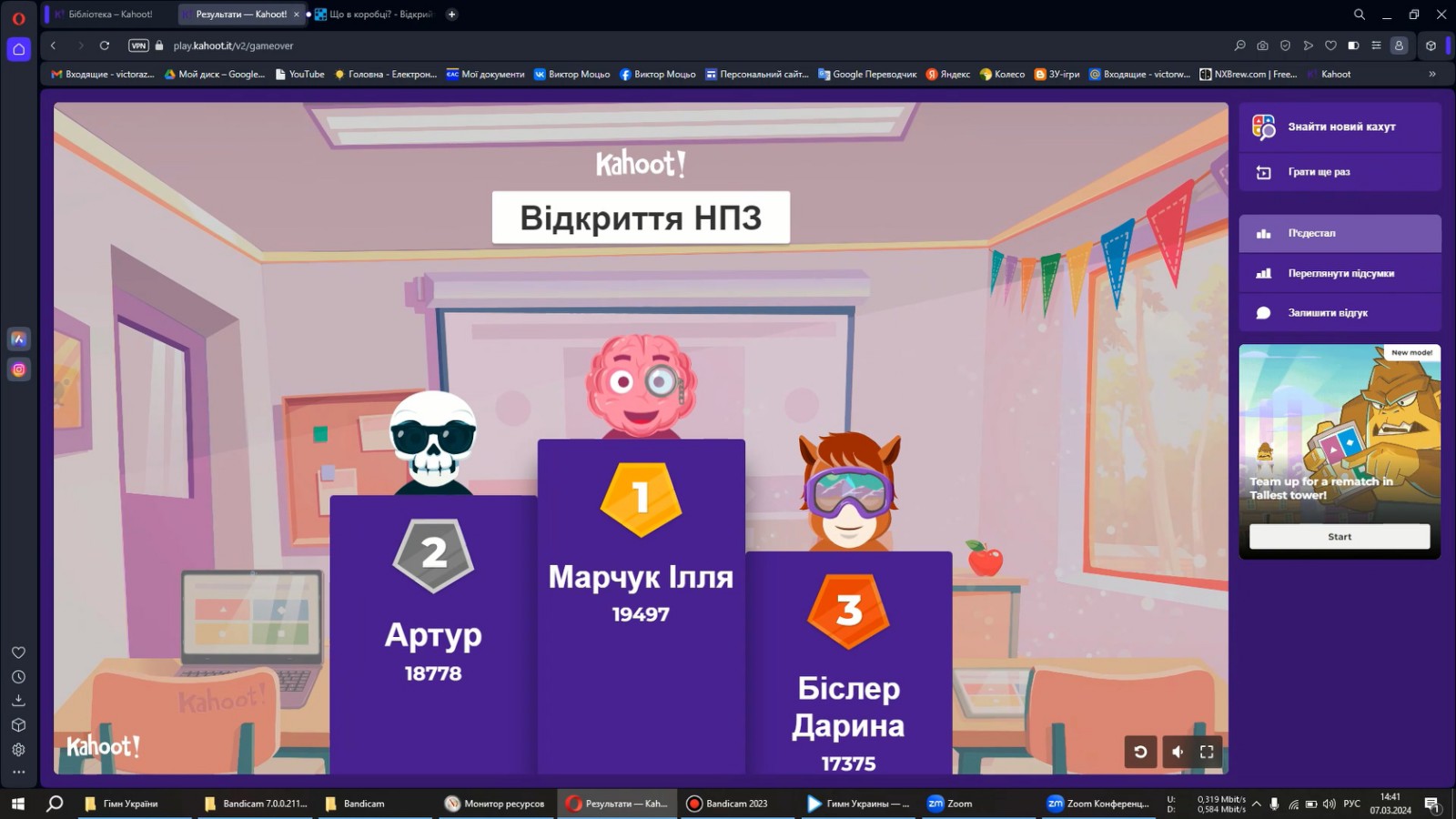Toggle the battery saver icon in the toolbar

[x=1353, y=45]
